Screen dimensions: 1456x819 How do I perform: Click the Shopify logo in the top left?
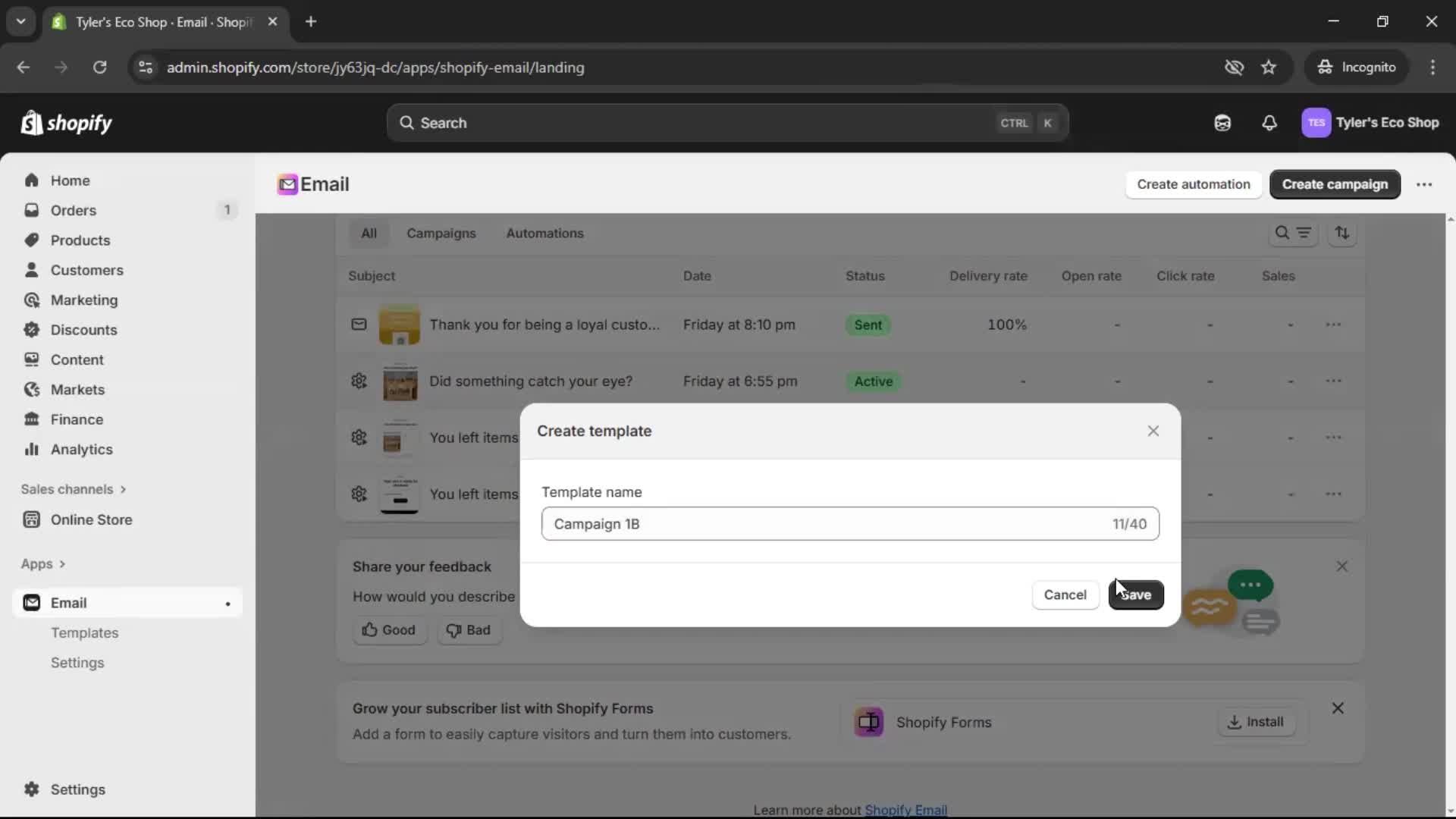pos(66,123)
